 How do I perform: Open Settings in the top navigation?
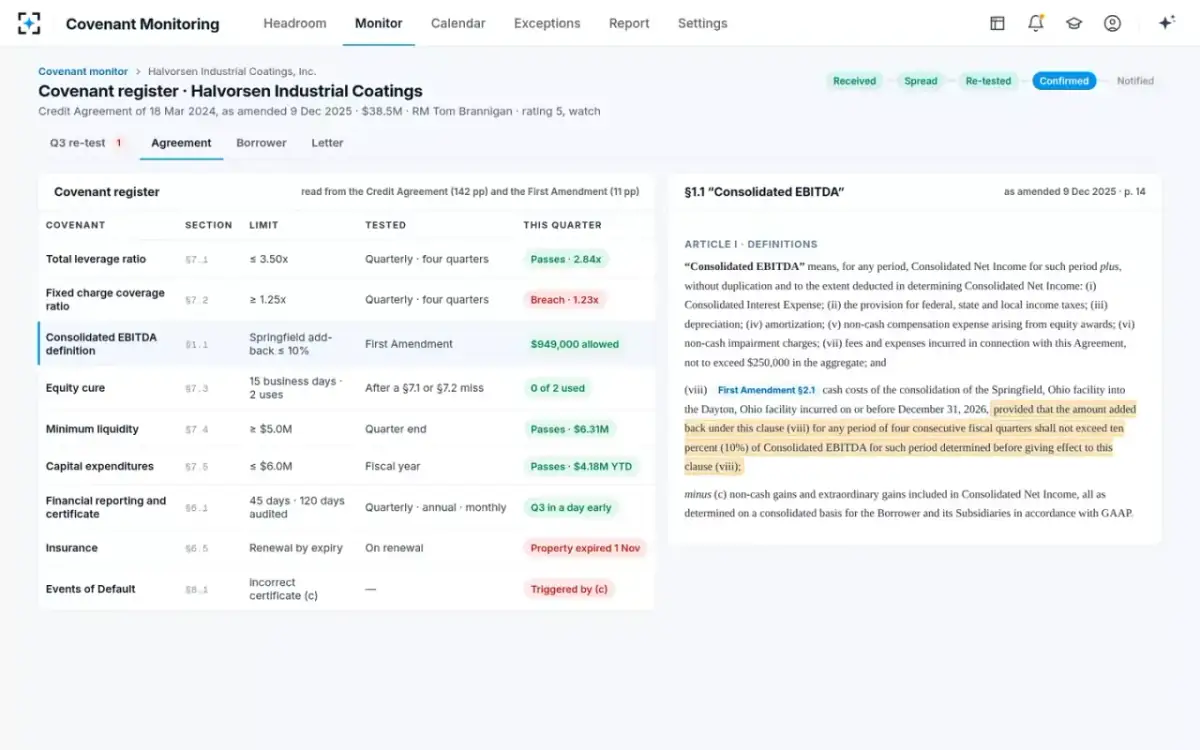pos(703,23)
